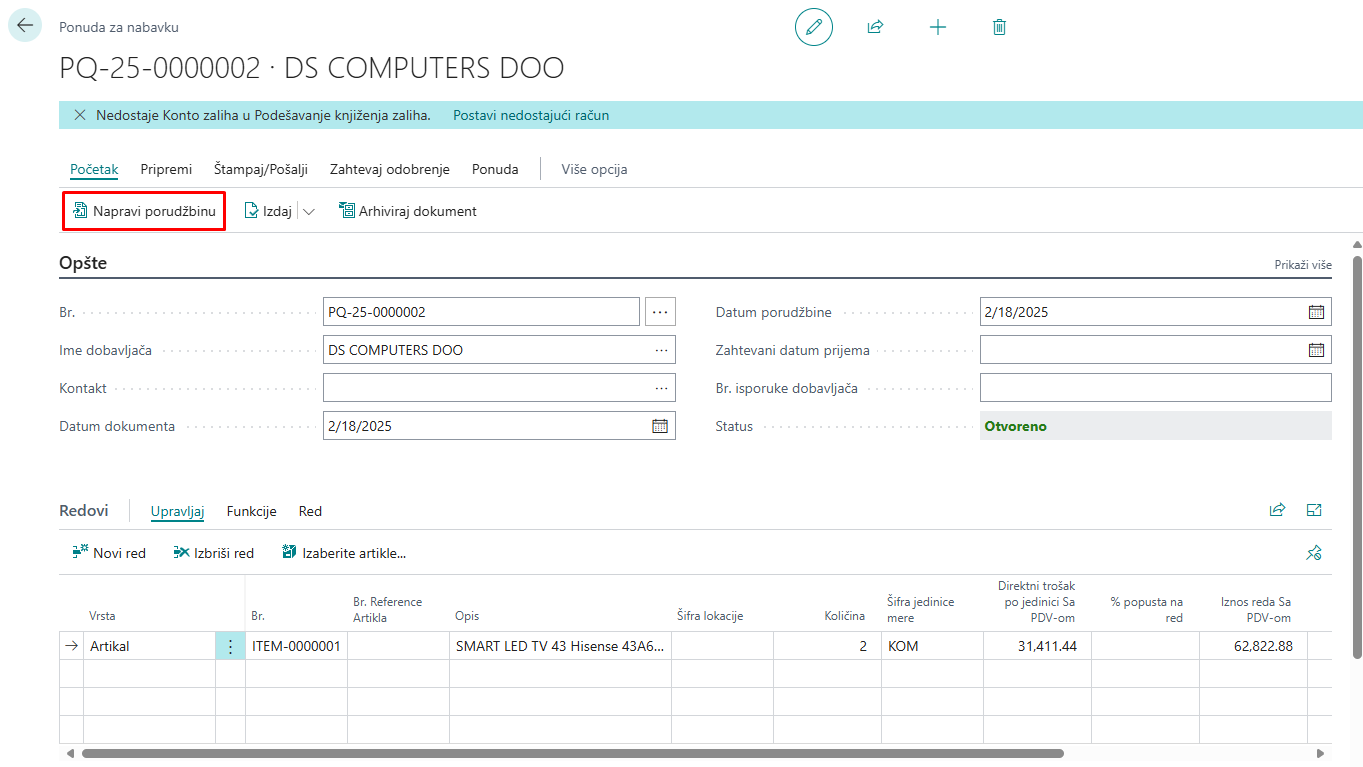Click the back arrow button
Image resolution: width=1363 pixels, height=767 pixels.
pyautogui.click(x=25, y=26)
